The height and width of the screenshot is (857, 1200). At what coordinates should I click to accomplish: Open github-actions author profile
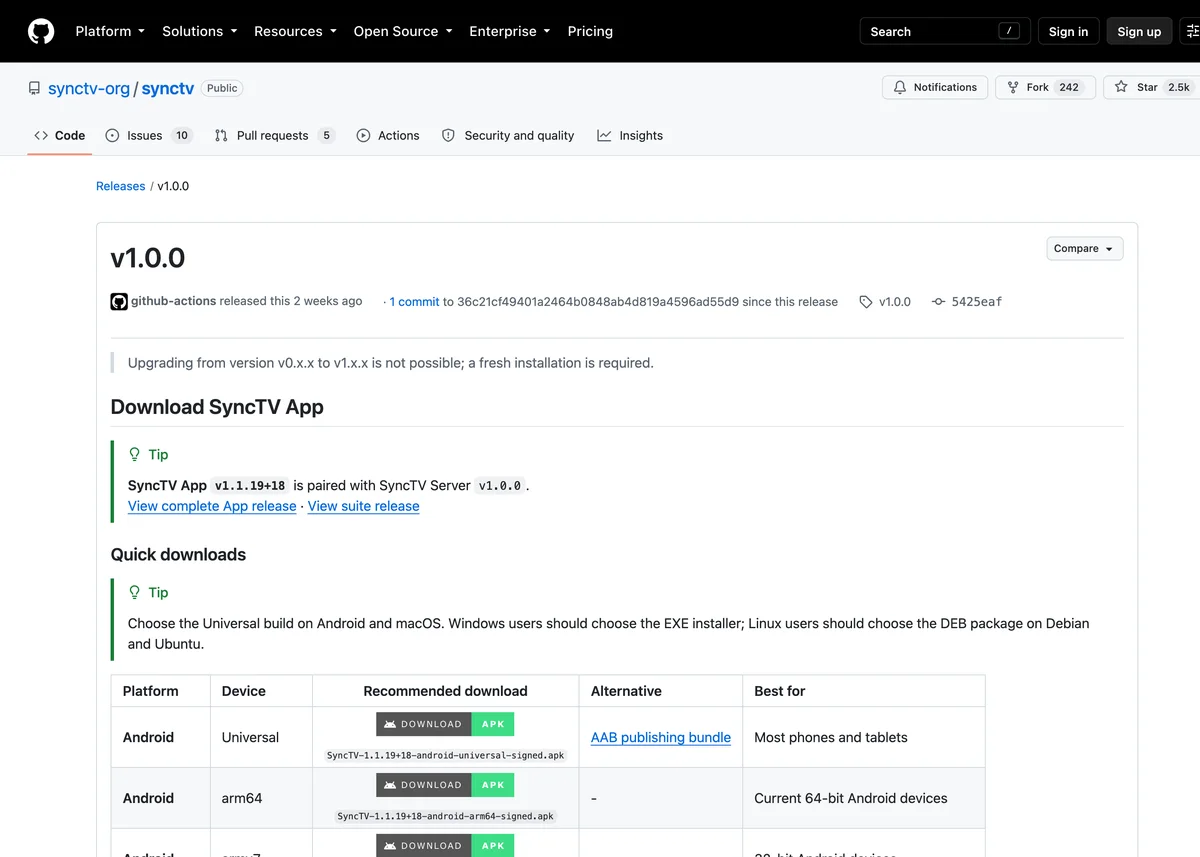[173, 301]
